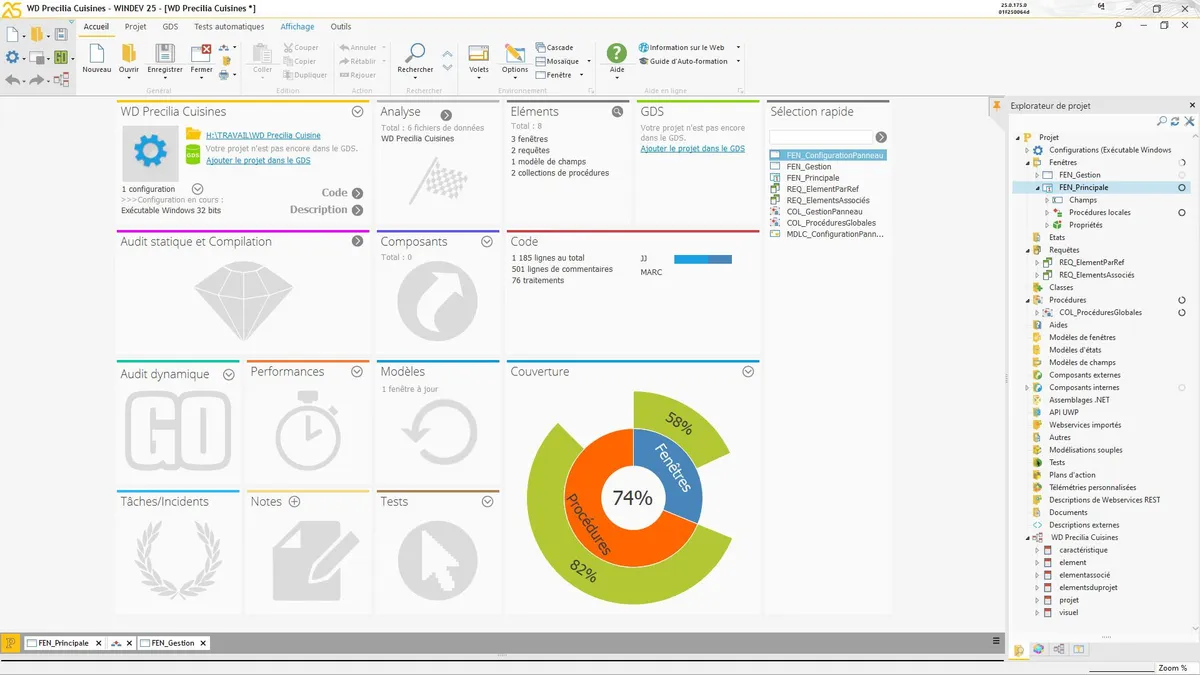1200x675 pixels.
Task: Expand the Champs tree node
Action: (1047, 200)
